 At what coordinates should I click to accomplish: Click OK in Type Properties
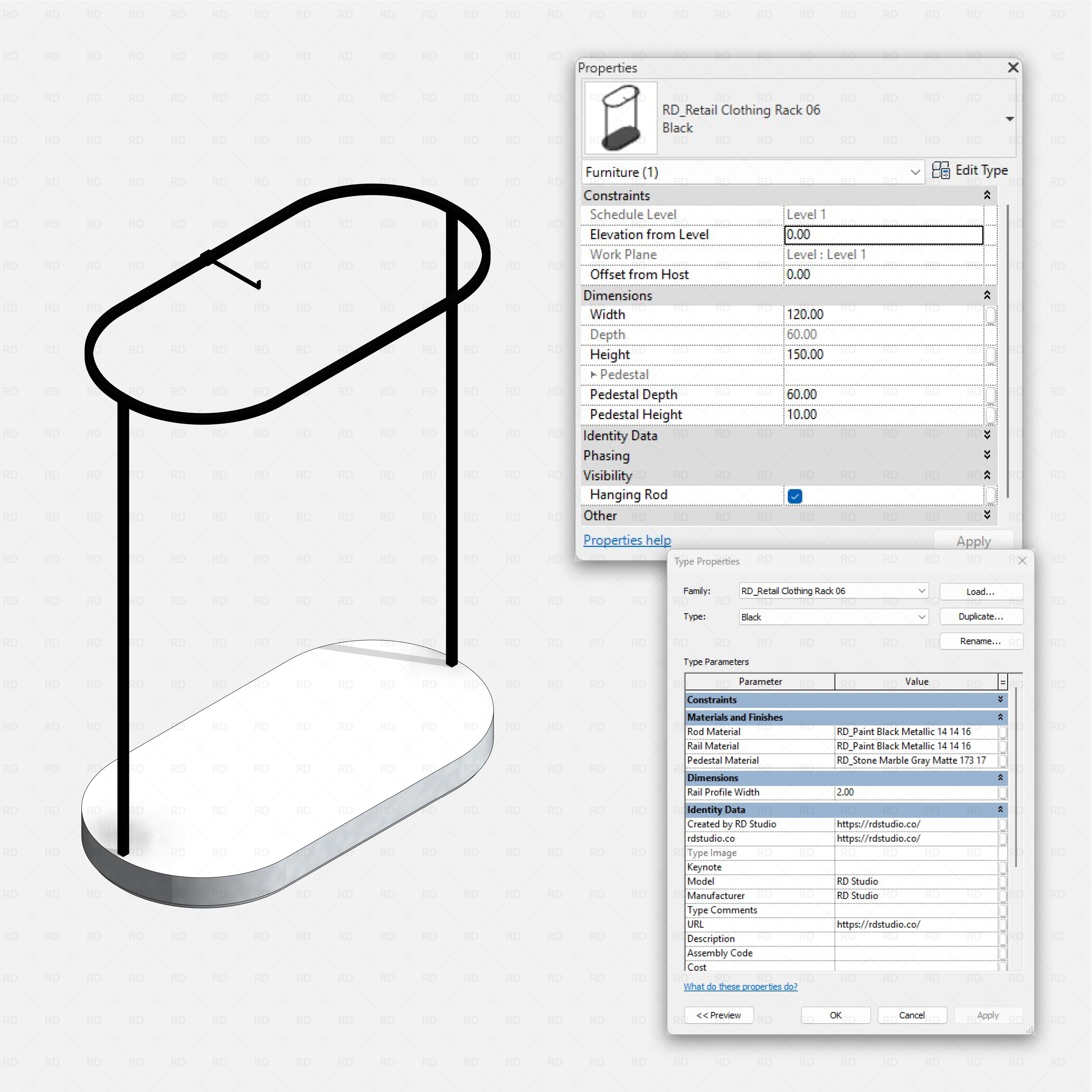(x=835, y=1016)
